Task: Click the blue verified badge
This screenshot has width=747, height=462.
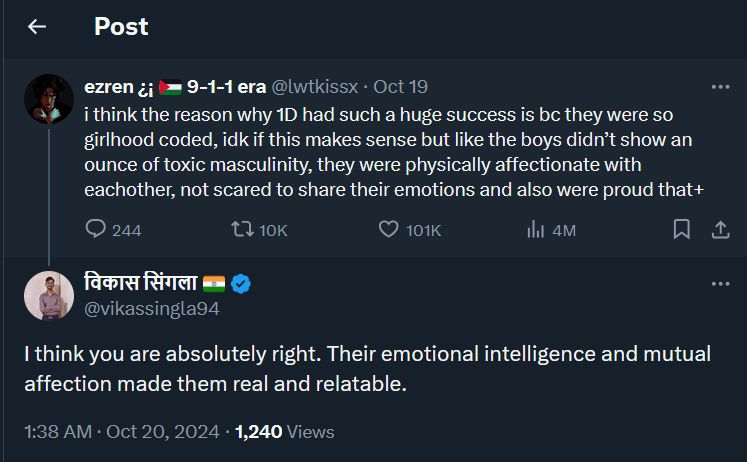Action: coord(241,284)
